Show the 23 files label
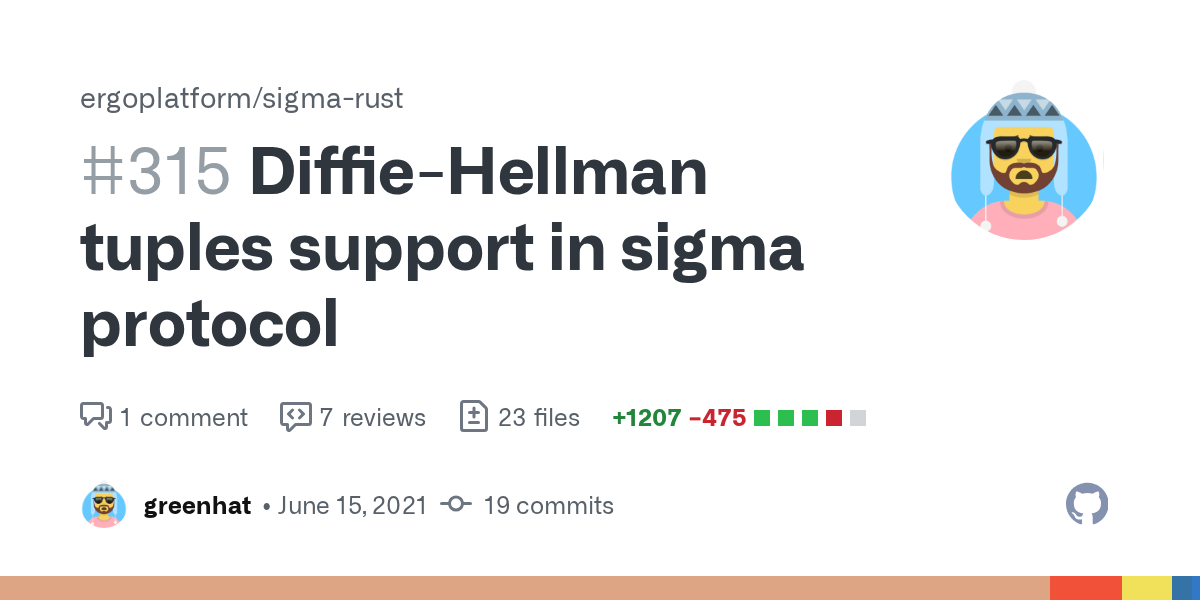The height and width of the screenshot is (600, 1200). (x=539, y=417)
